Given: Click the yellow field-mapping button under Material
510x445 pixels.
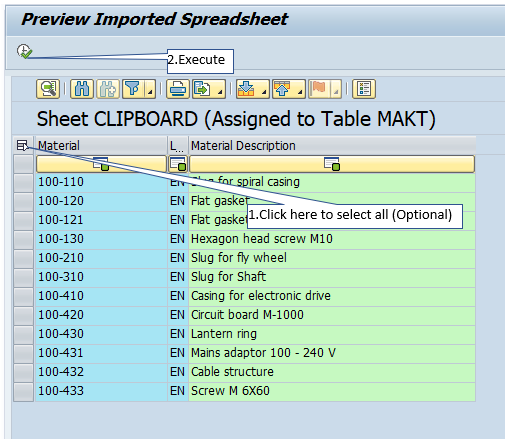Looking at the screenshot, I should tap(101, 164).
